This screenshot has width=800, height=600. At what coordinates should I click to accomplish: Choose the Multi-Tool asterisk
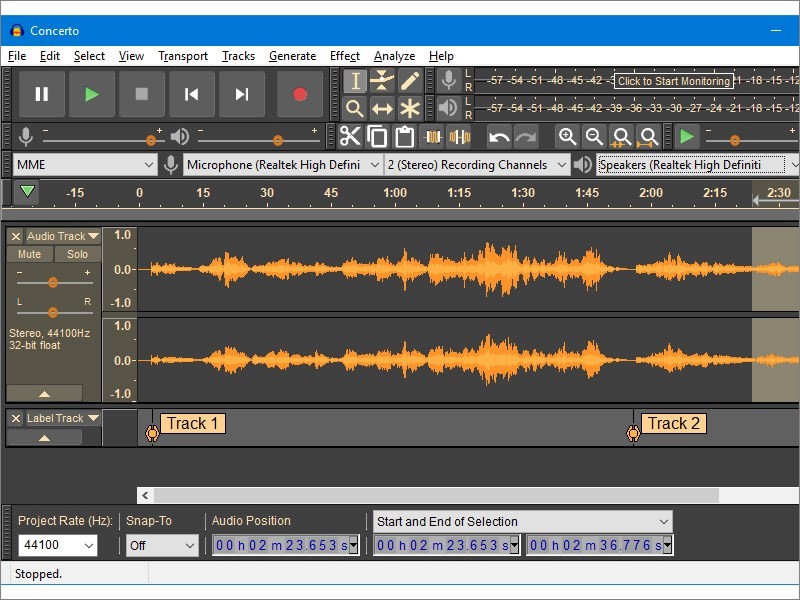click(x=409, y=108)
